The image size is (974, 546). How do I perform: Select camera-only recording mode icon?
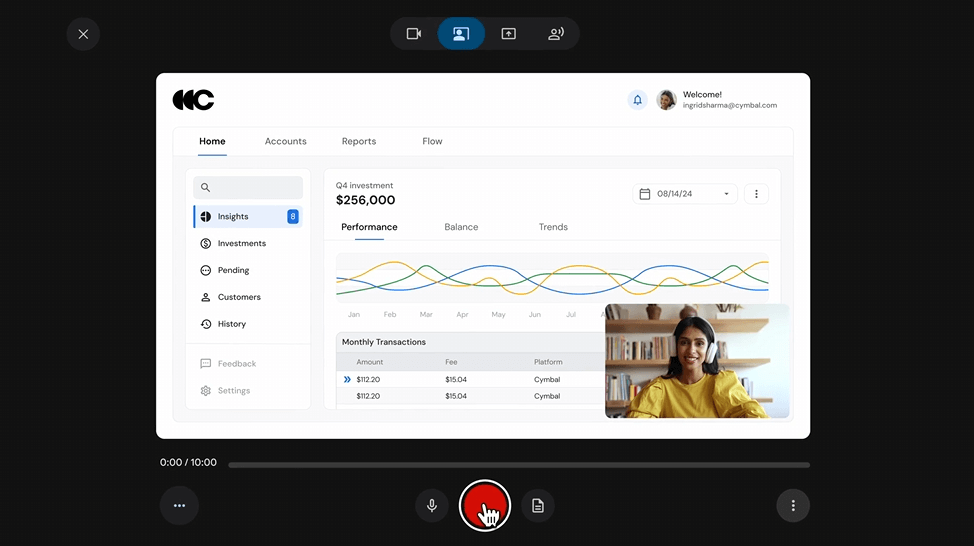[414, 34]
